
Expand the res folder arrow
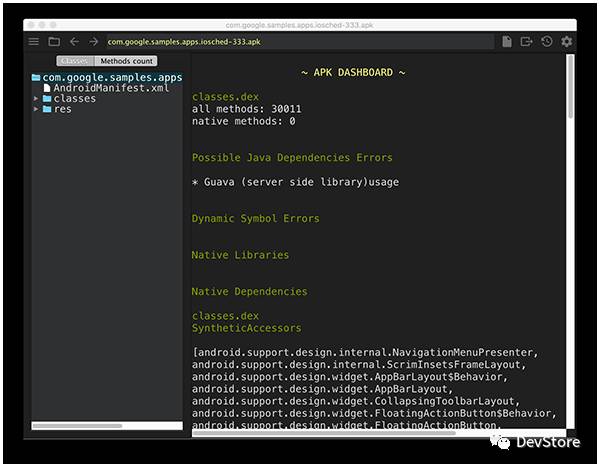(x=36, y=109)
